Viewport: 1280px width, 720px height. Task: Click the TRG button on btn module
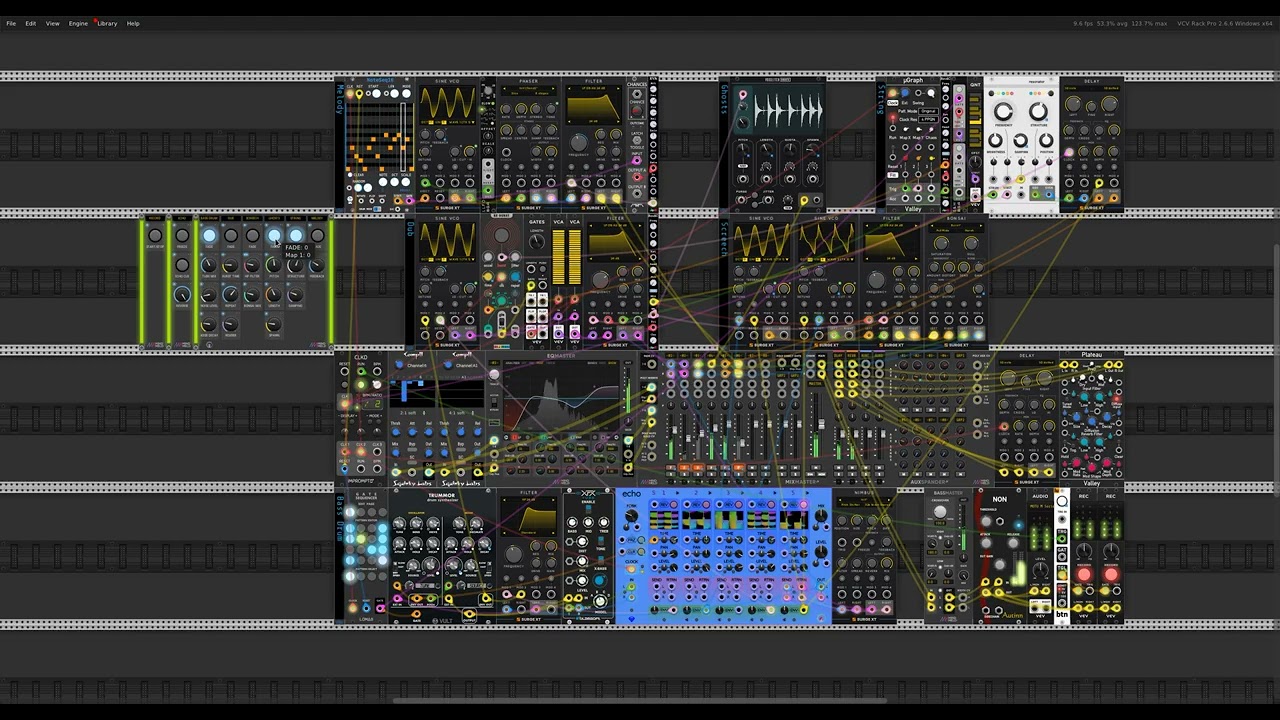(x=1062, y=536)
